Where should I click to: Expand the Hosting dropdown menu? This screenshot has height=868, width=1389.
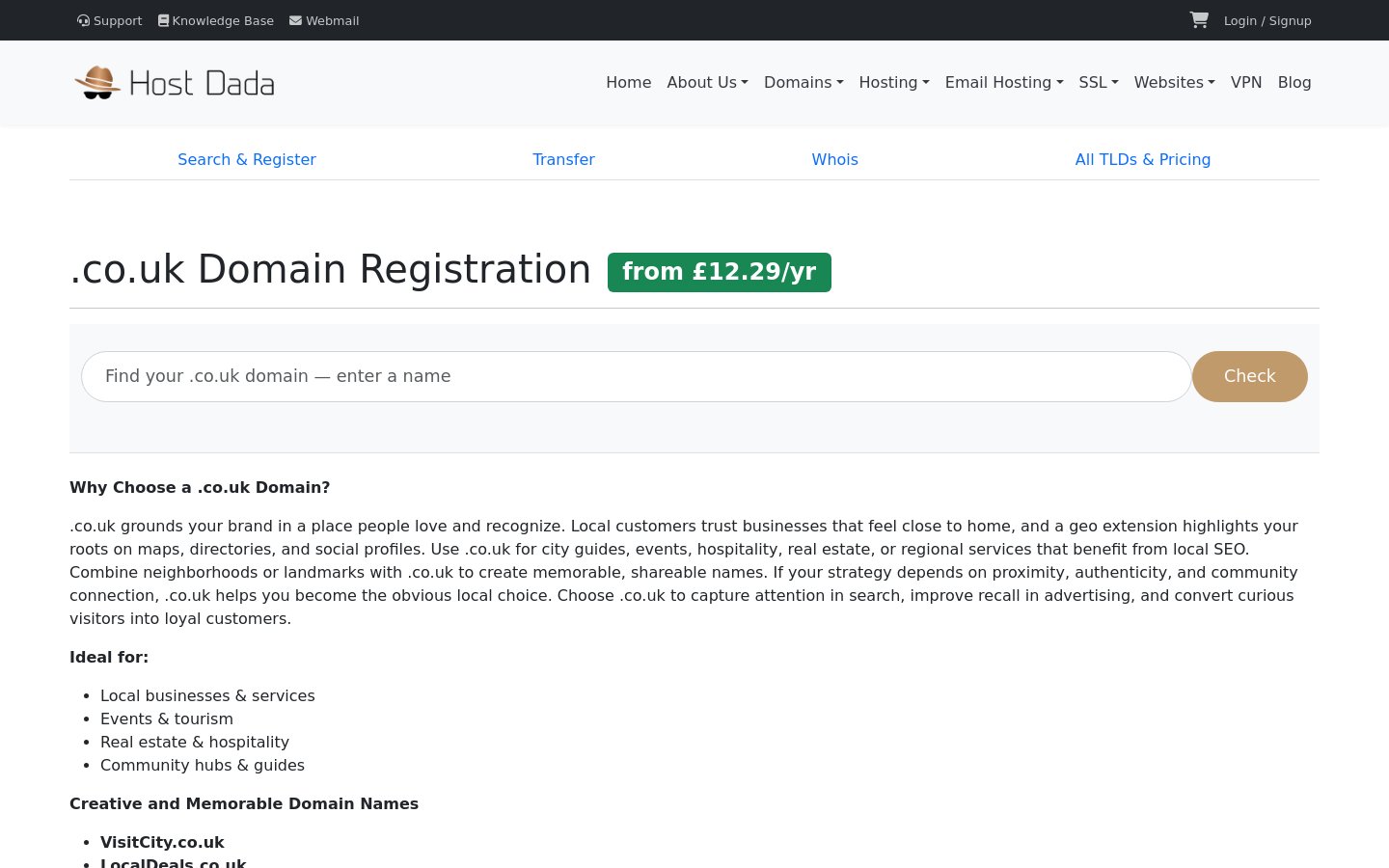[x=894, y=83]
